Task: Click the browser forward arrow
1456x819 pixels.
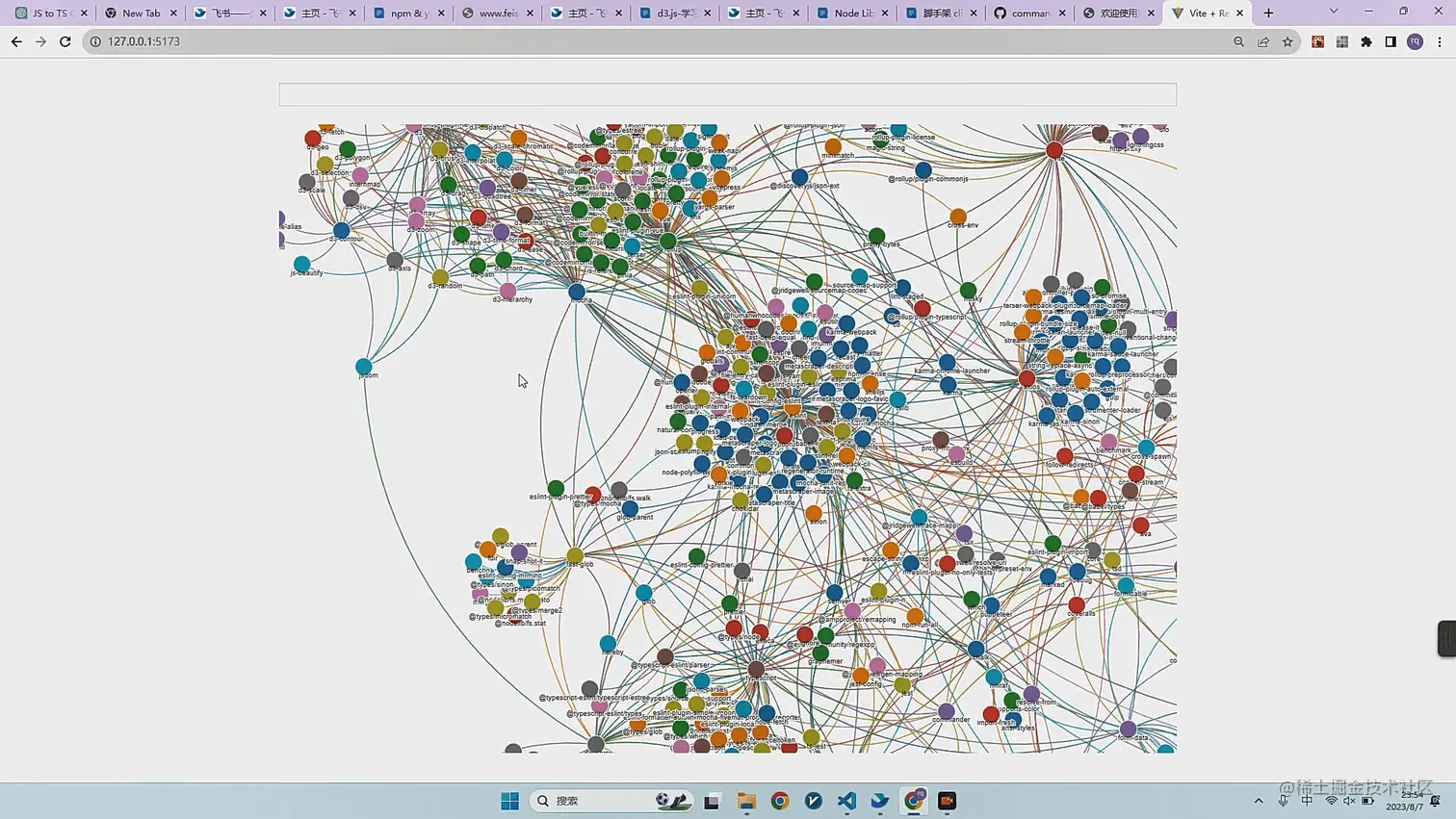Action: coord(40,41)
